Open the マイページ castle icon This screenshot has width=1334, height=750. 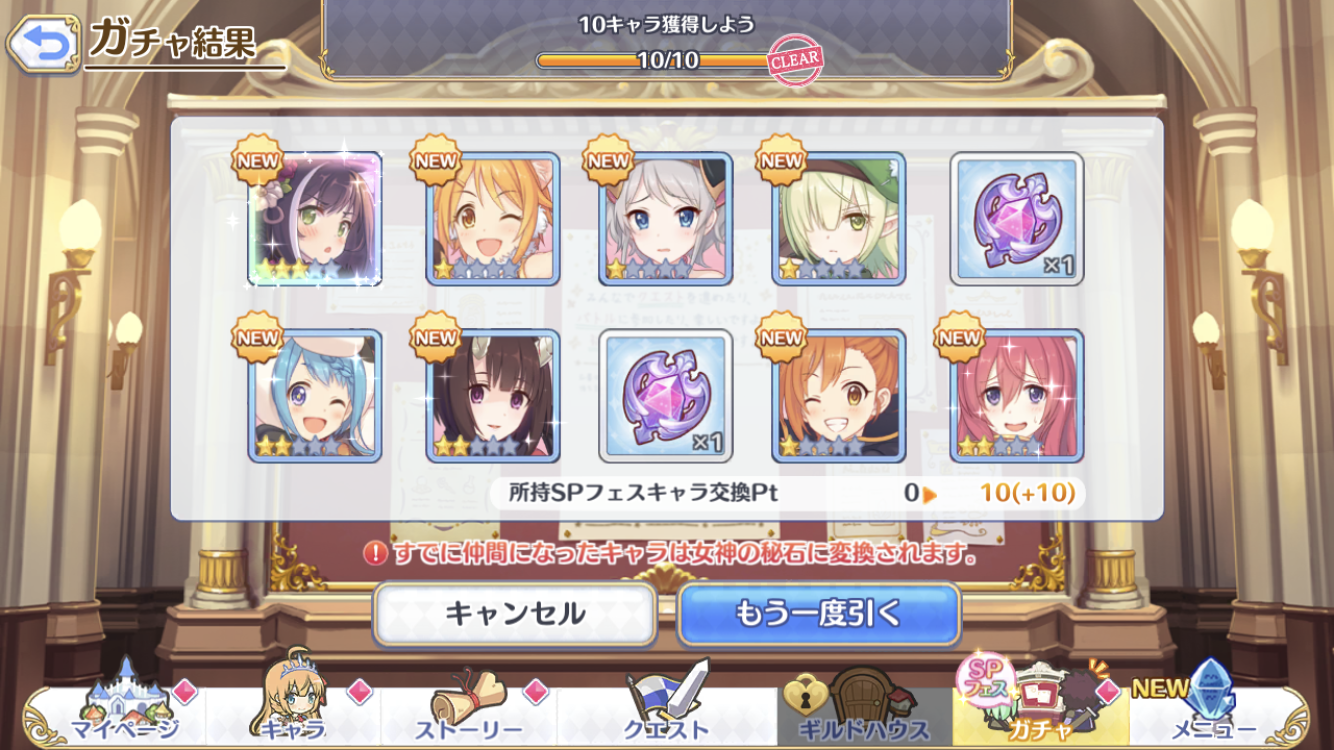tap(125, 704)
